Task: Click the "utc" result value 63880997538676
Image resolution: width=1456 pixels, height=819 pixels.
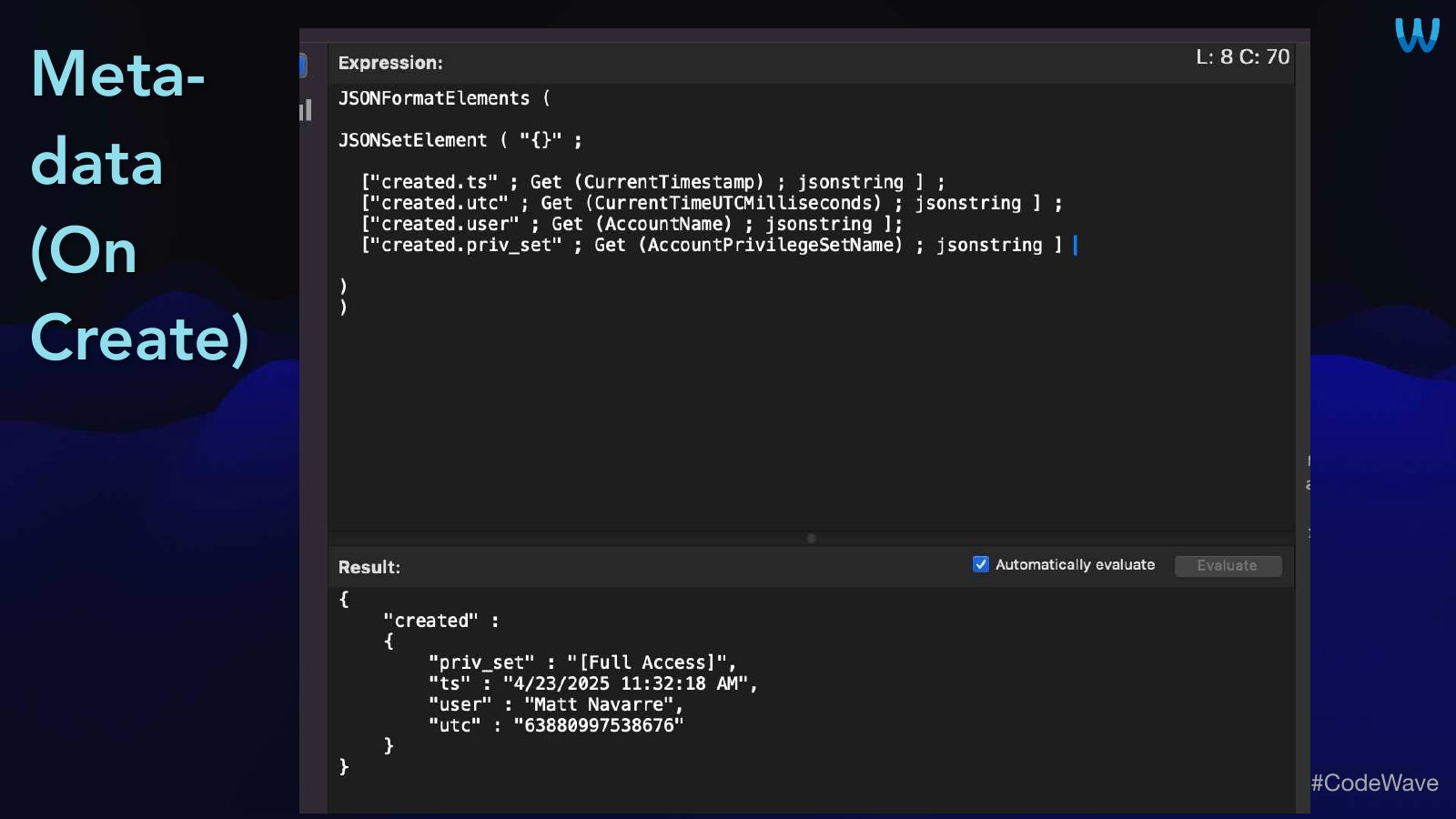Action: pyautogui.click(x=598, y=725)
